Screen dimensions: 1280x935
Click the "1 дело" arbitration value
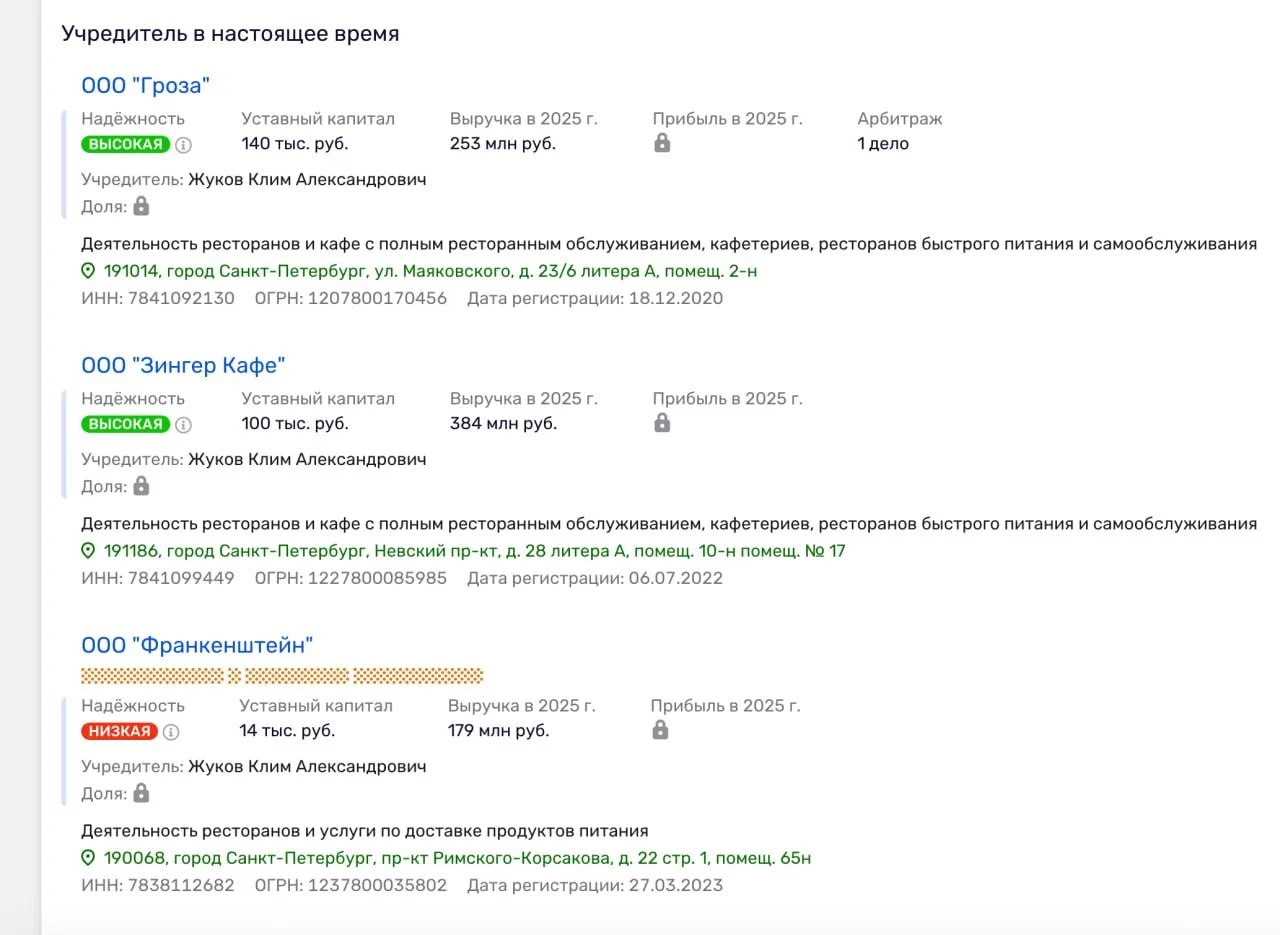pyautogui.click(x=883, y=143)
